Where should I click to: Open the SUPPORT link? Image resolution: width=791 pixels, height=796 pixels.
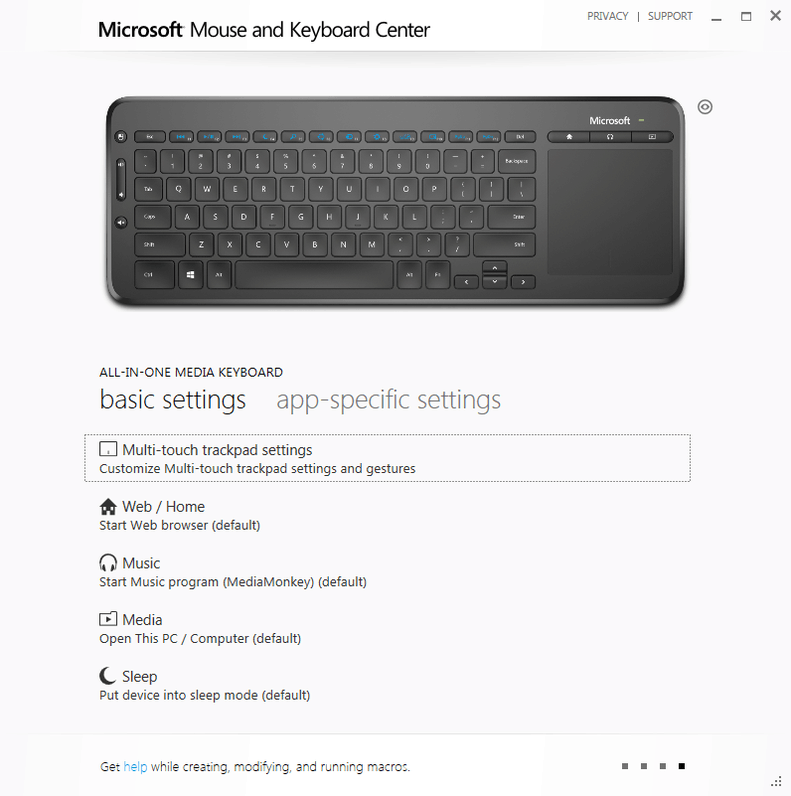coord(670,16)
